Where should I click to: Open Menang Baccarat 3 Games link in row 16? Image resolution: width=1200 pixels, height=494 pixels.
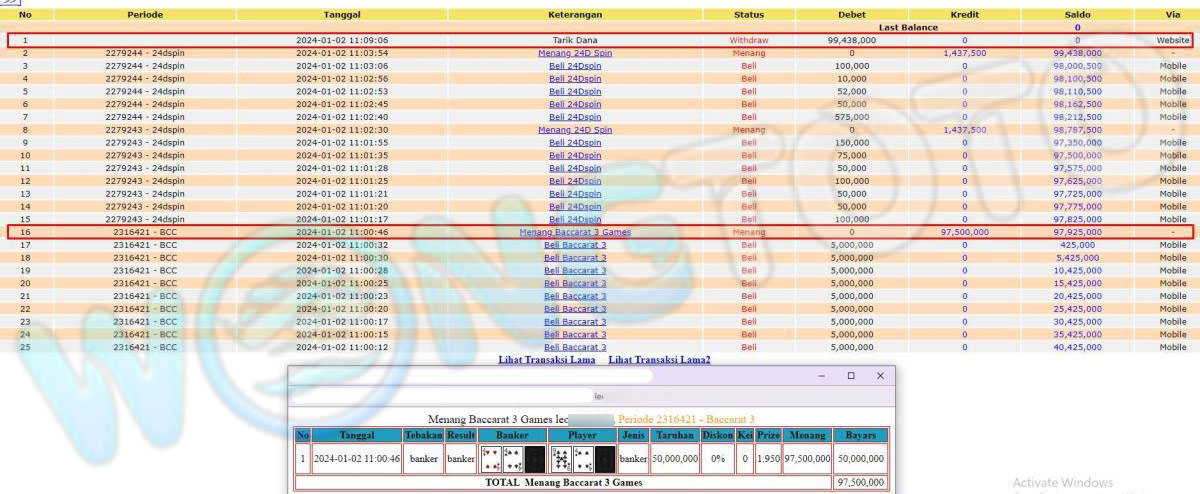click(x=575, y=232)
